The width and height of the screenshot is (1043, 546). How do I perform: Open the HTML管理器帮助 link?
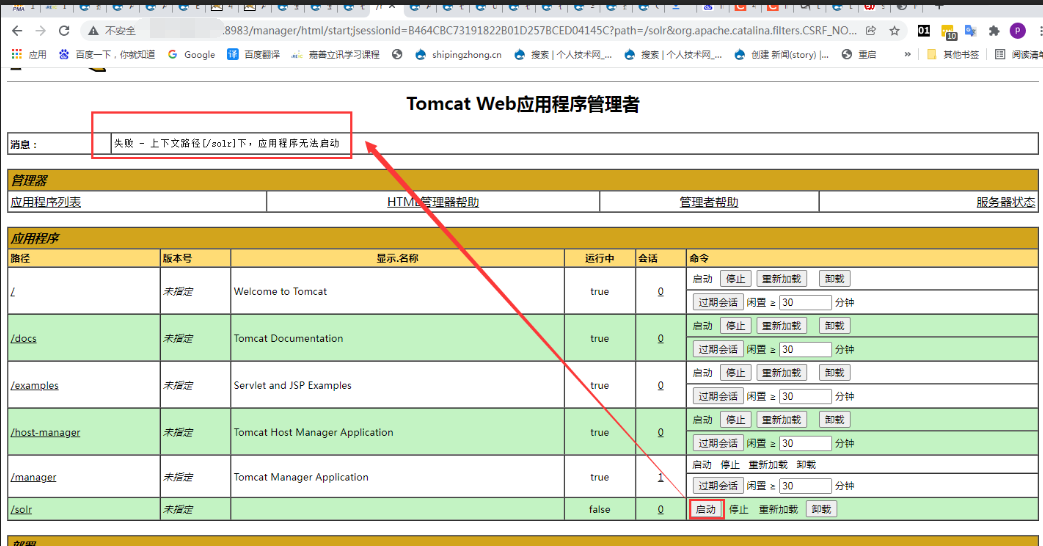[433, 202]
